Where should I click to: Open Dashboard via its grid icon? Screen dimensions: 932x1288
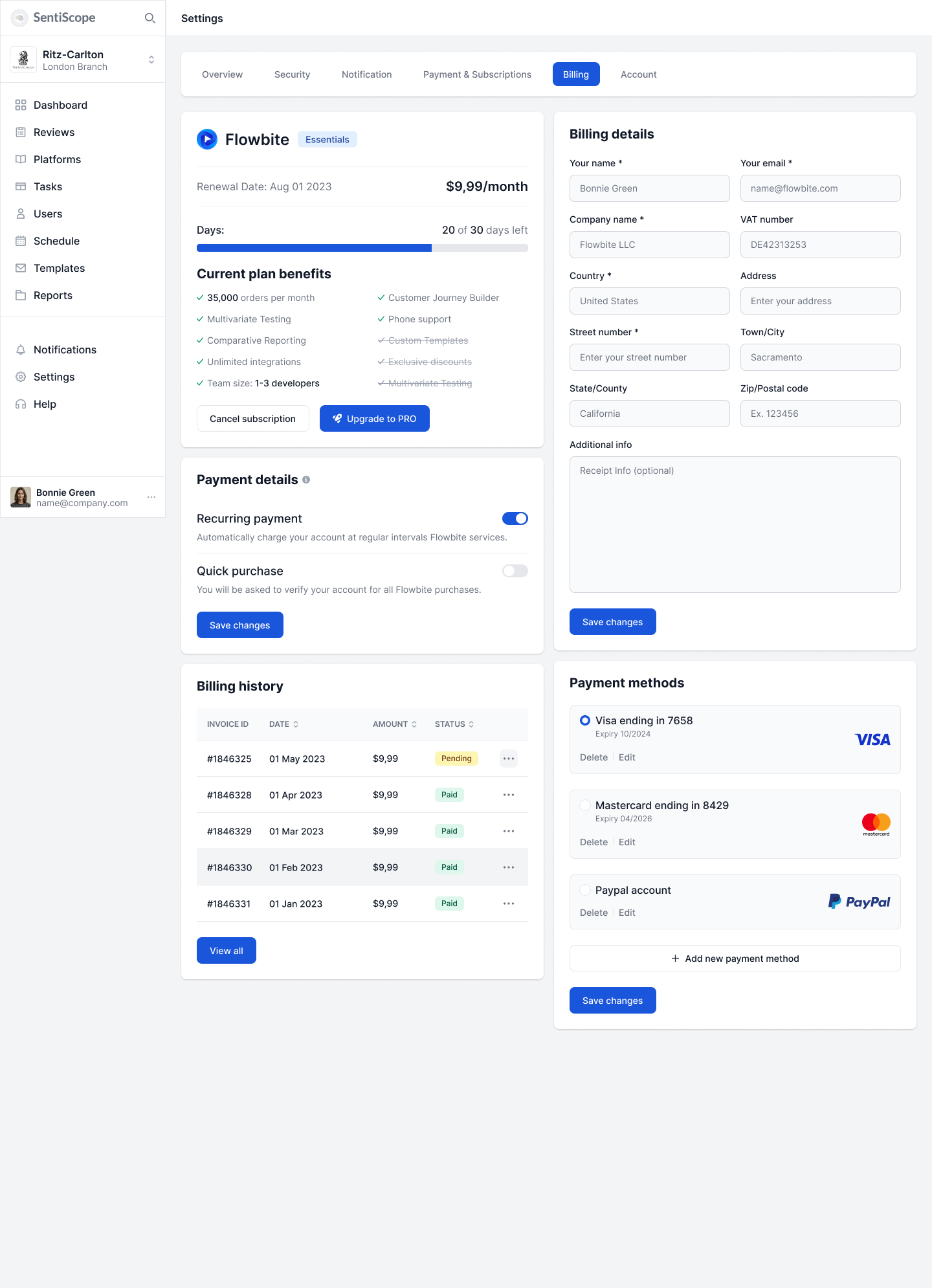21,105
